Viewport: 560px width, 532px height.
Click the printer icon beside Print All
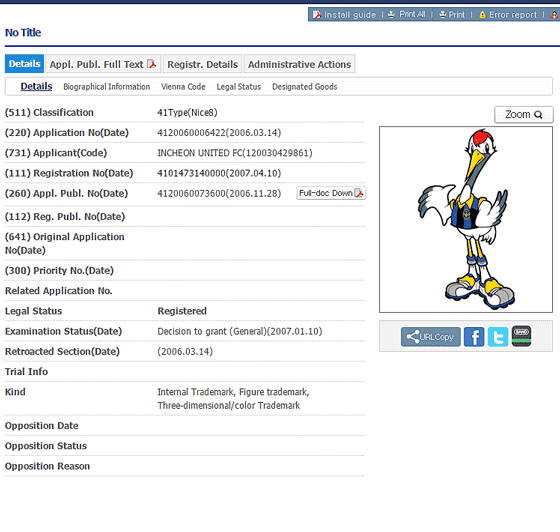[x=391, y=15]
